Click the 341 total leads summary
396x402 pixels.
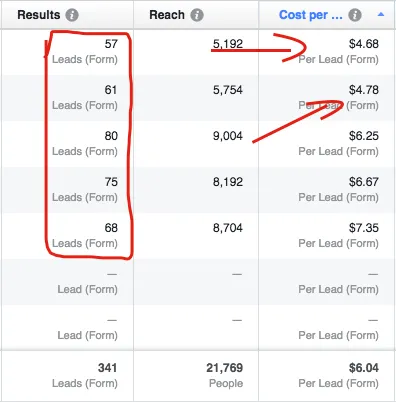pos(85,375)
